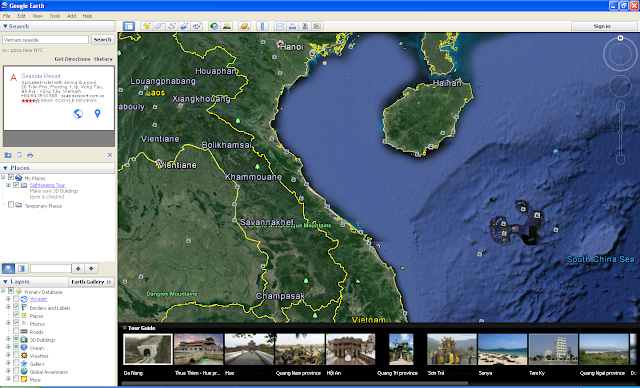Viewport: 640px width, 388px height.
Task: Select the Add Path tool
Action: (172, 26)
